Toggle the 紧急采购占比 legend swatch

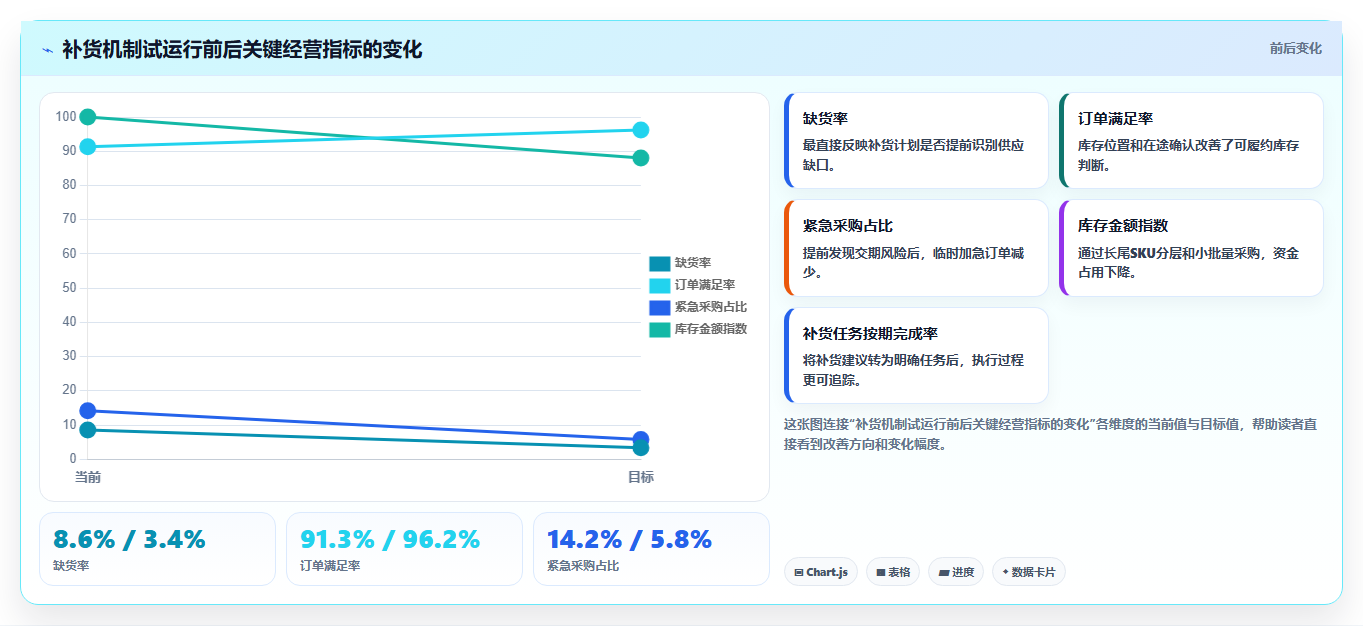(x=659, y=307)
